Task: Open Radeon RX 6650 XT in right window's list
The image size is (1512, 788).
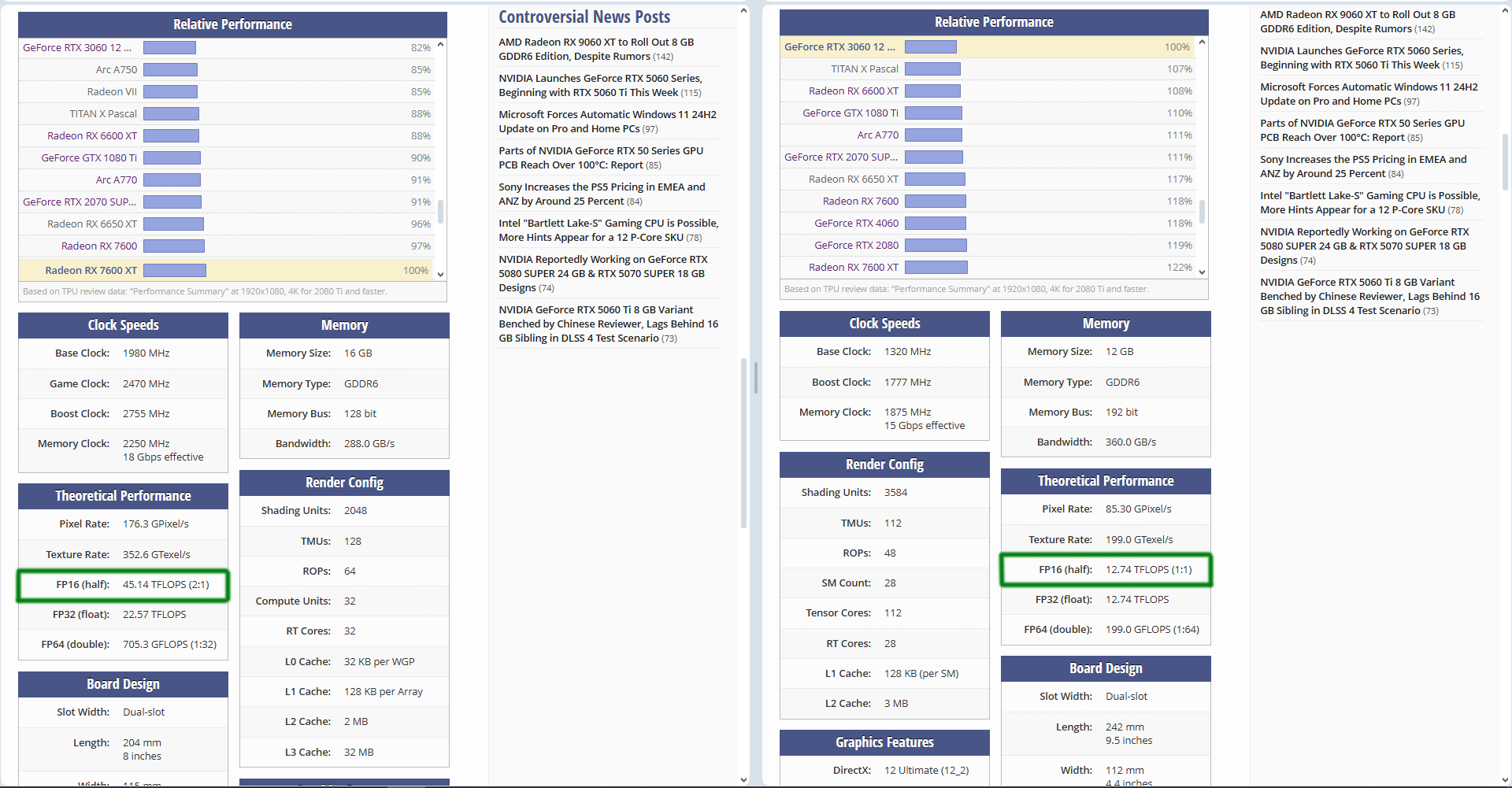Action: 854,179
